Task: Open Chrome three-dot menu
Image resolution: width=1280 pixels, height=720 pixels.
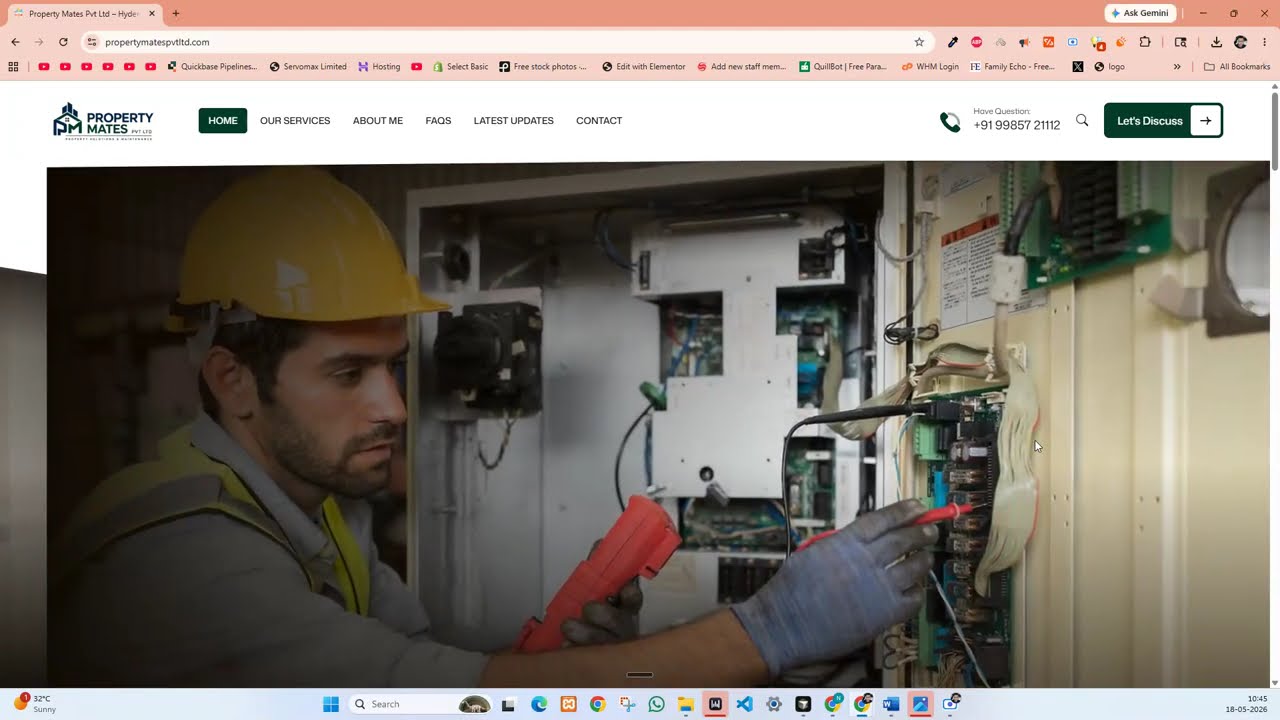Action: 1265,42
